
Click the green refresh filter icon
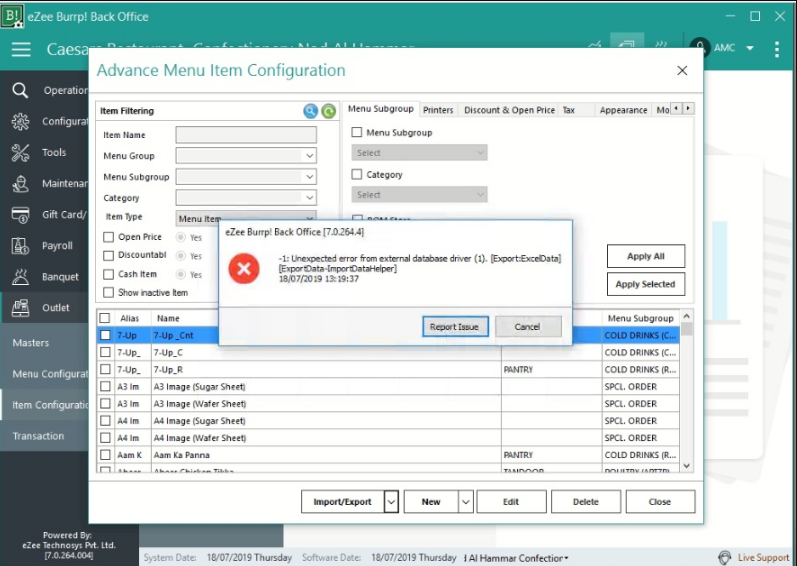tap(328, 111)
